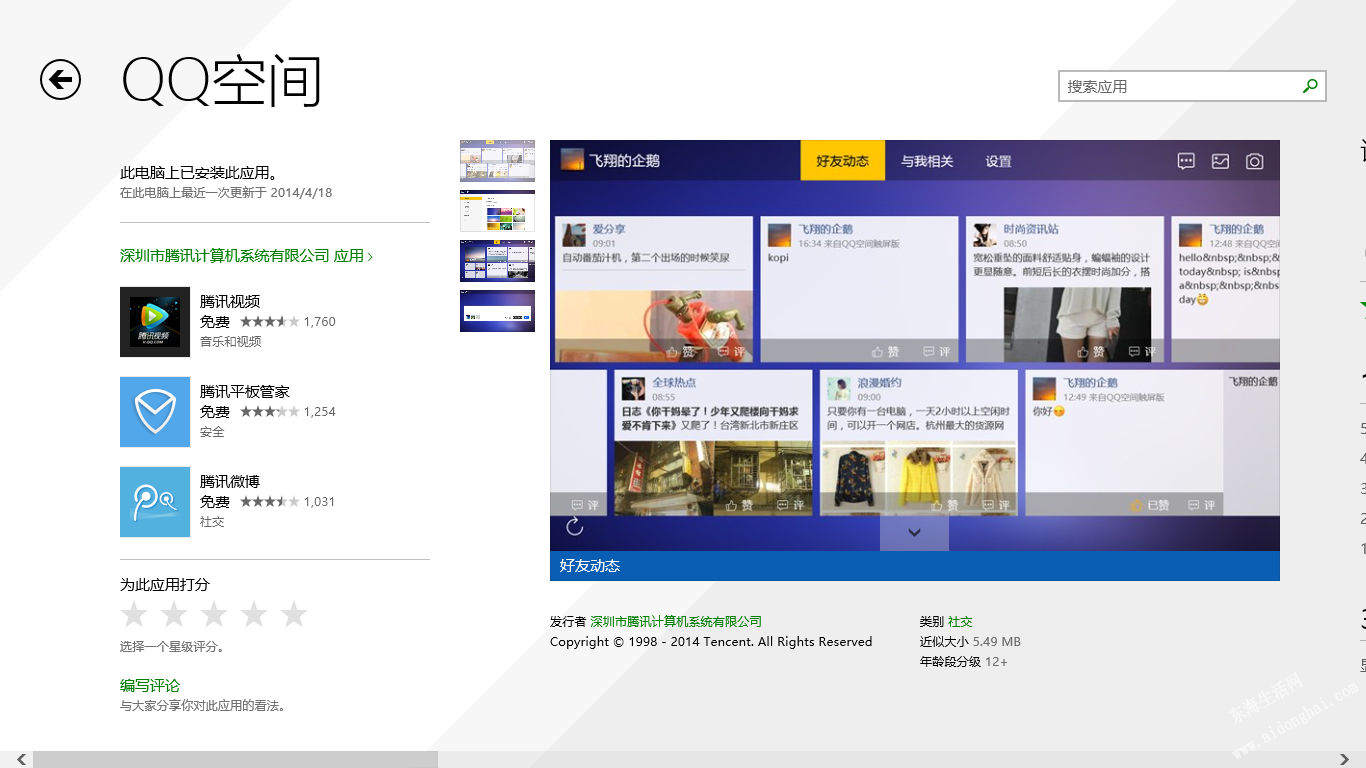The width and height of the screenshot is (1366, 768).
Task: Select the 腾讯视频 app title
Action: tap(230, 301)
